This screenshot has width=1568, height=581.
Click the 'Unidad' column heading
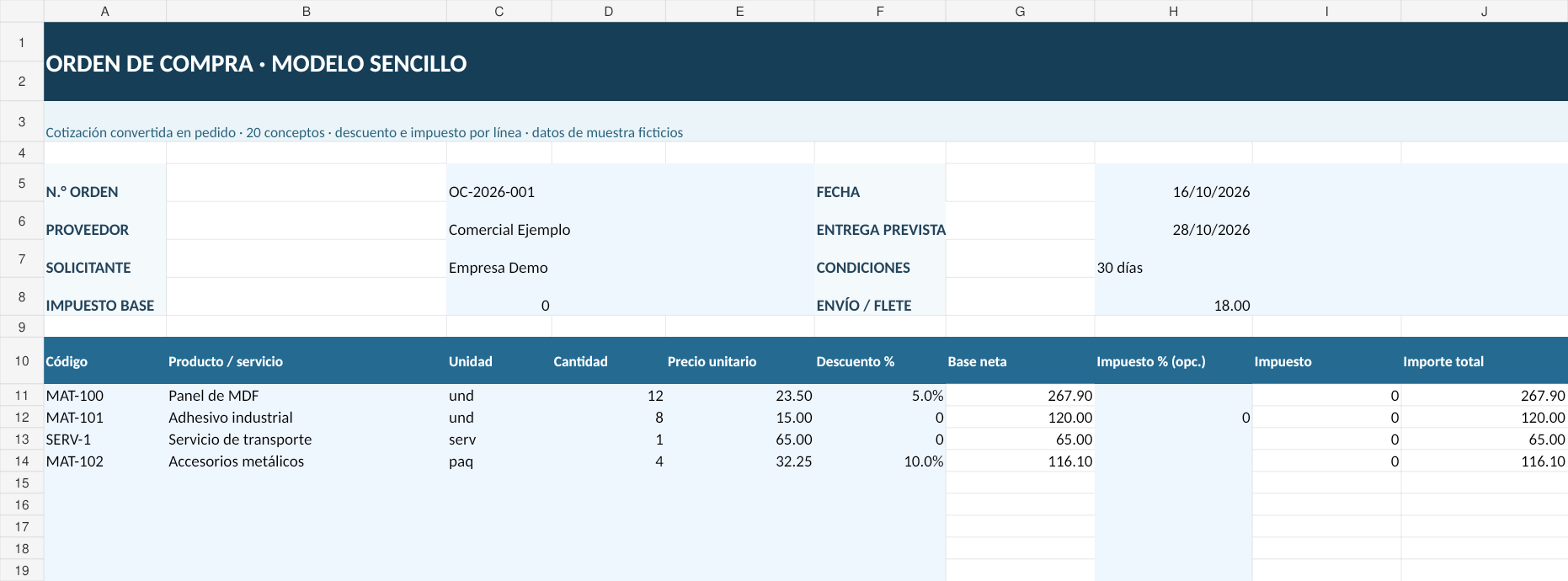pyautogui.click(x=499, y=361)
